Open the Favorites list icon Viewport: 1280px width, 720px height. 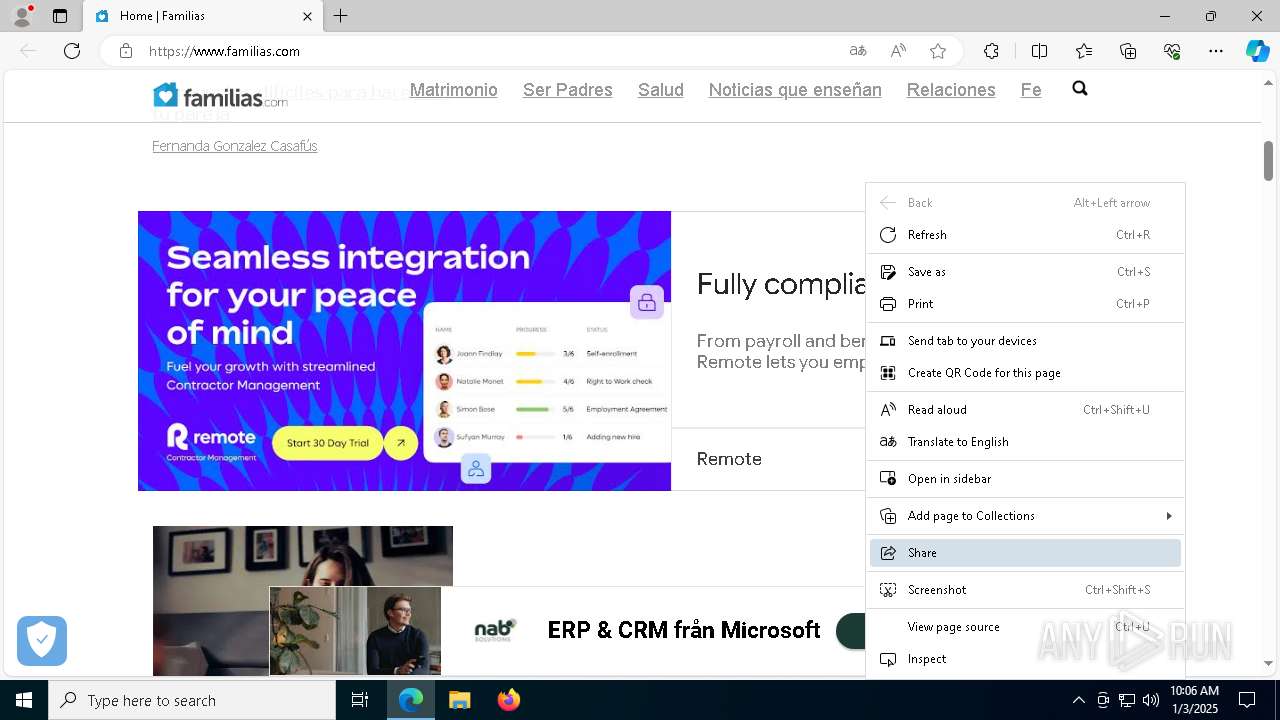point(1084,51)
